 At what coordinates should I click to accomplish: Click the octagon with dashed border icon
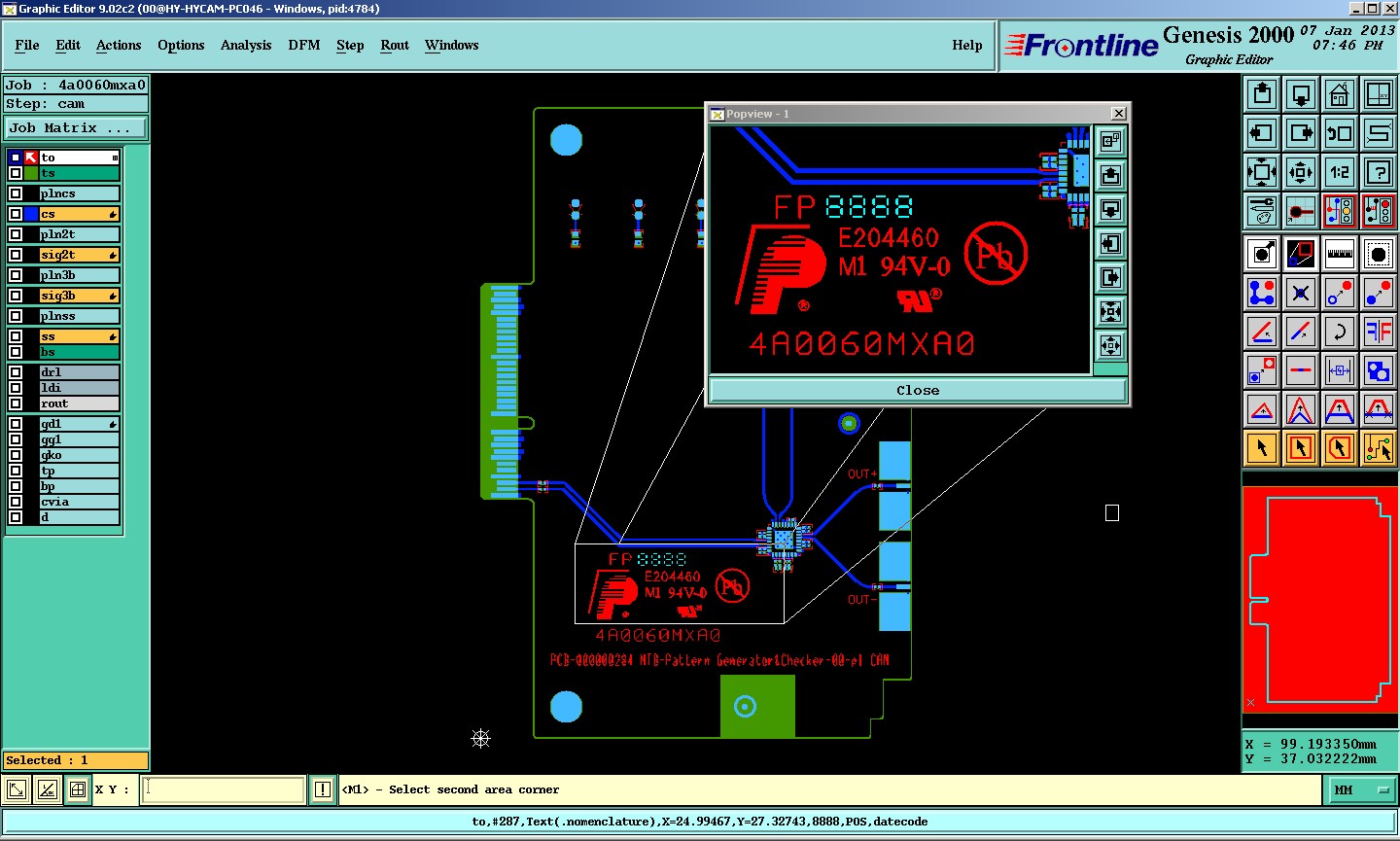(x=1379, y=254)
